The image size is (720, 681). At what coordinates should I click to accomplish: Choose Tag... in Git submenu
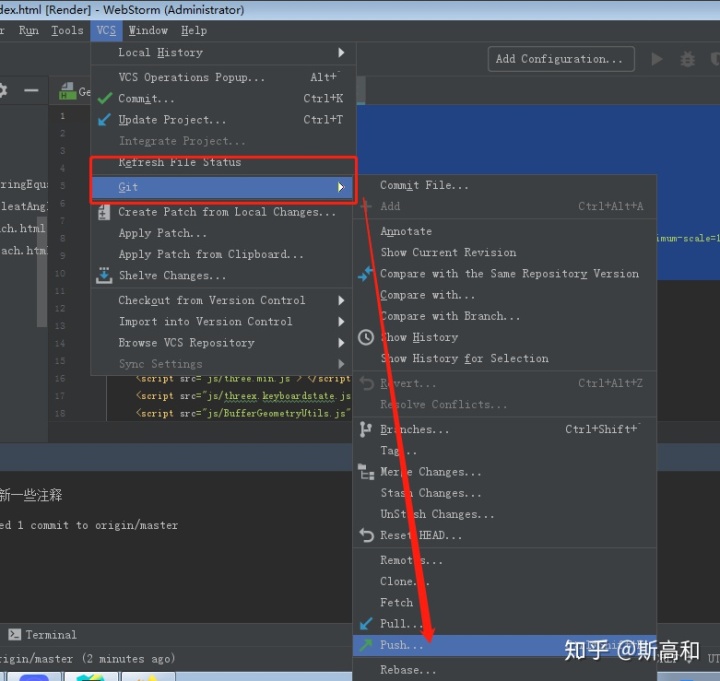(x=505, y=451)
